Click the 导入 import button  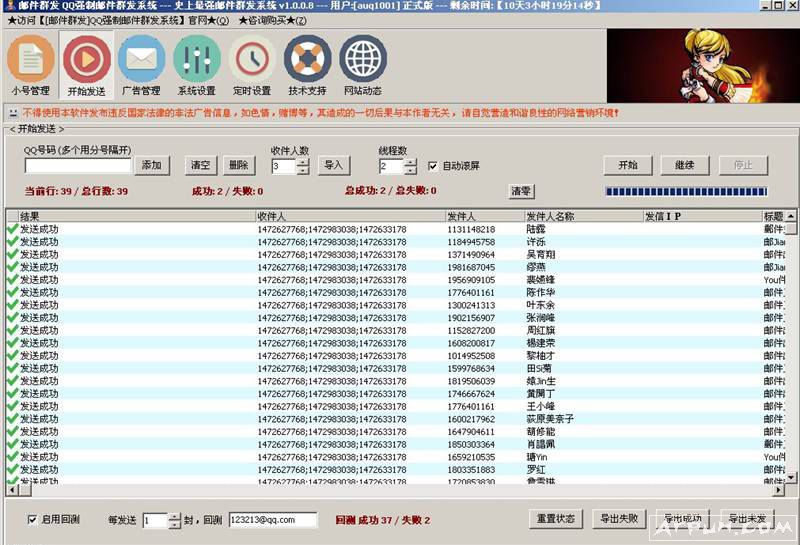tap(333, 166)
